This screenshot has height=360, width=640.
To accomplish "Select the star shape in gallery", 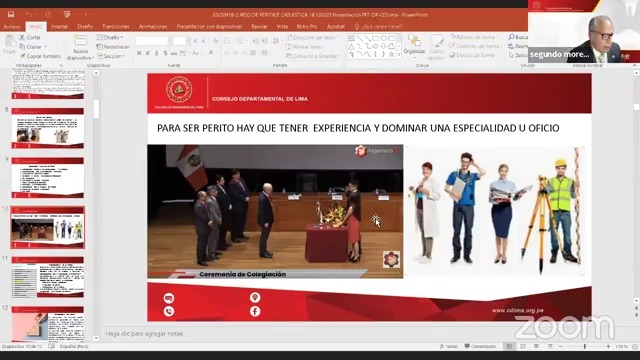I will point(391,54).
